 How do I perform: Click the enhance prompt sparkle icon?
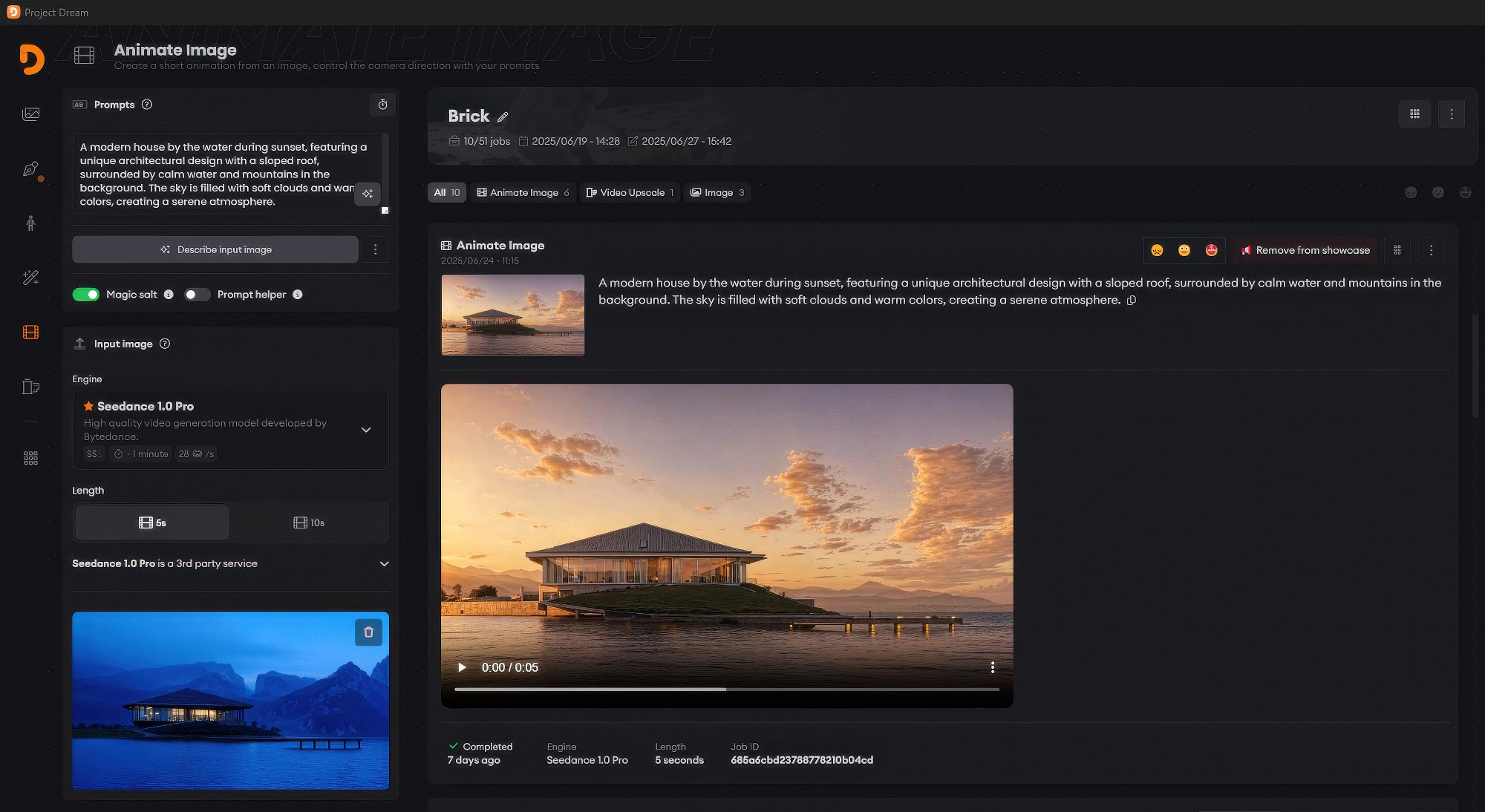click(368, 194)
